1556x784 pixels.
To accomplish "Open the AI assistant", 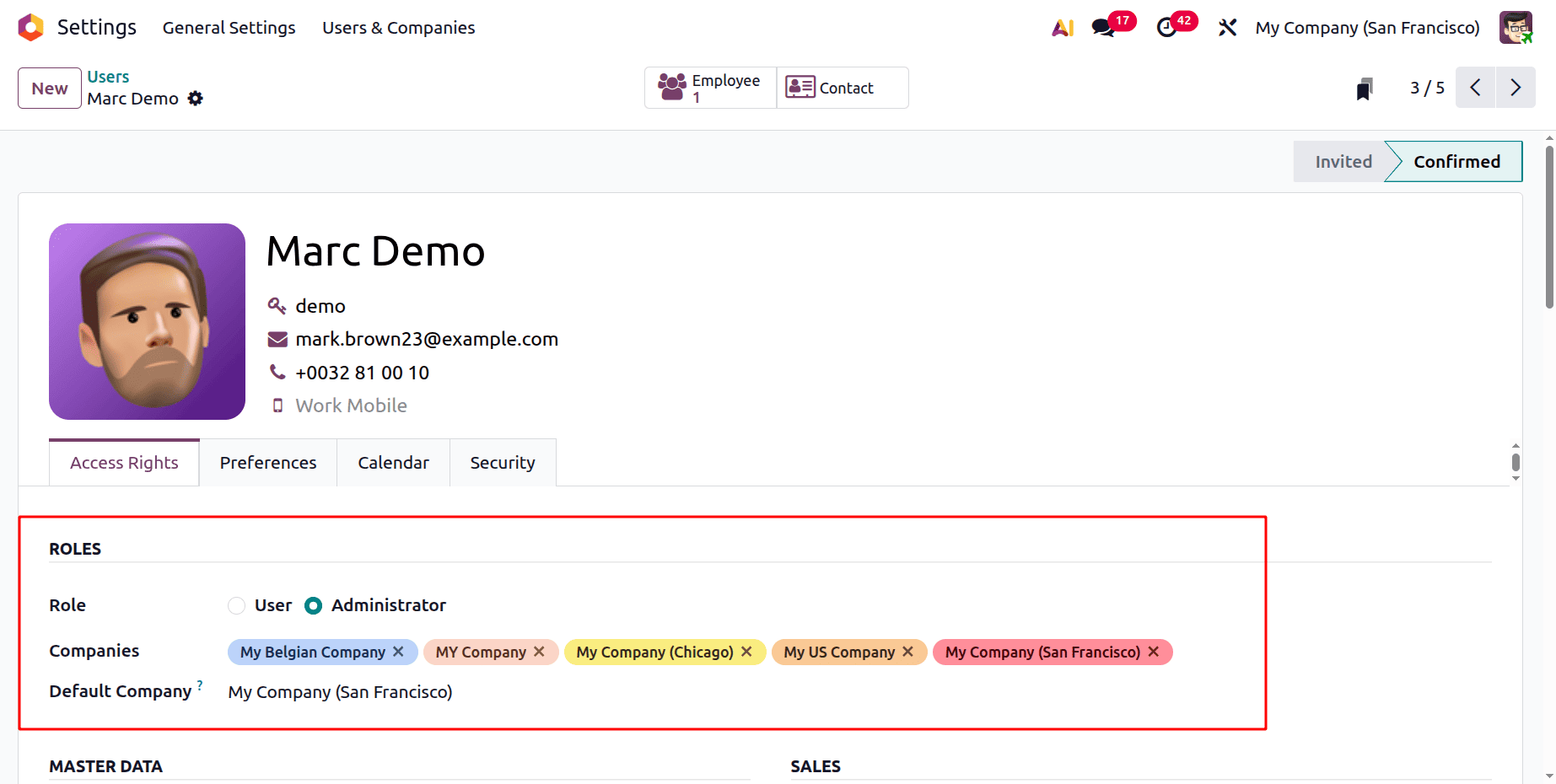I will point(1062,27).
